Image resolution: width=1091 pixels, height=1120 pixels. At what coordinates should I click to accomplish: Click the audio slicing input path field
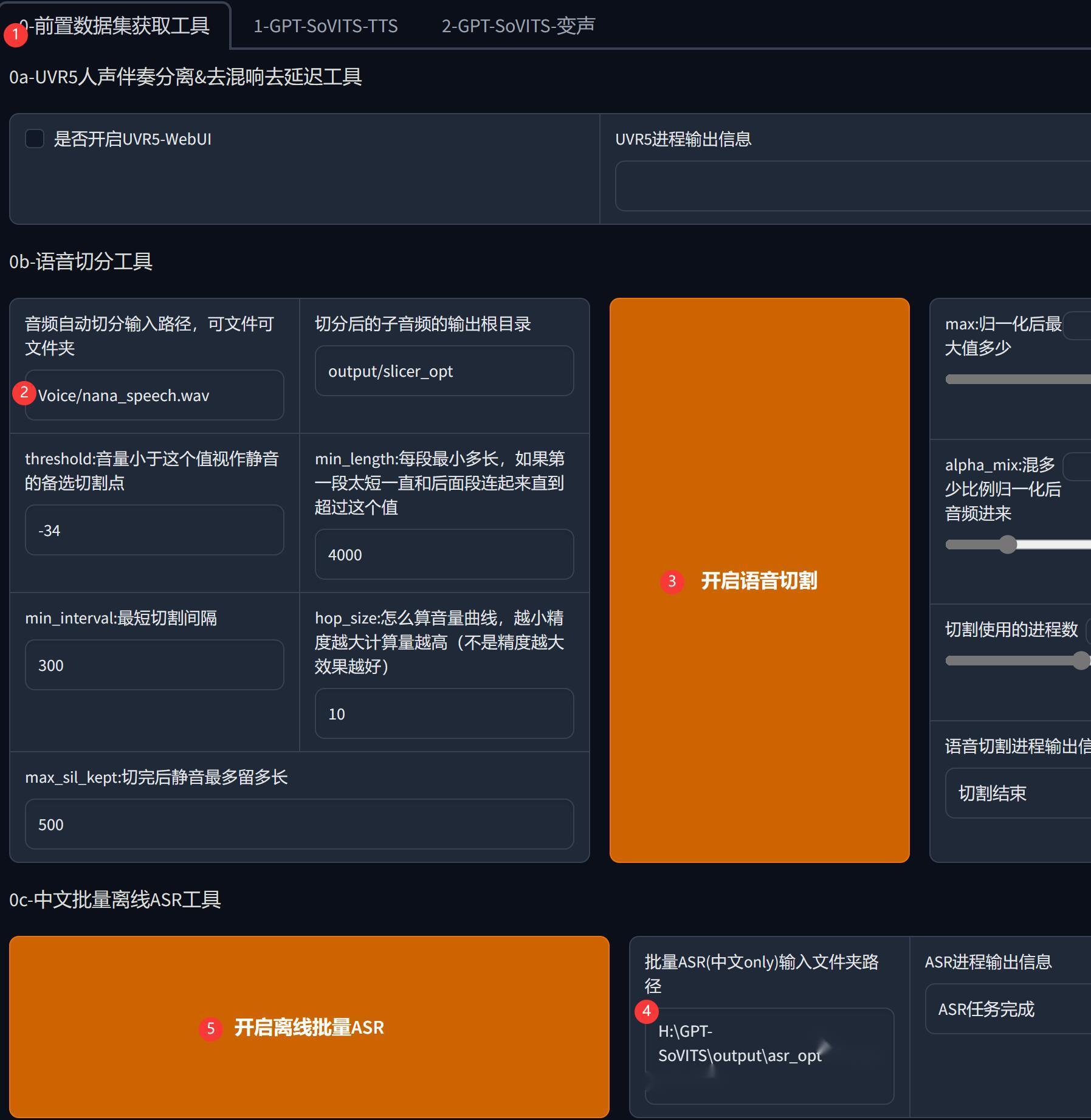coord(154,395)
